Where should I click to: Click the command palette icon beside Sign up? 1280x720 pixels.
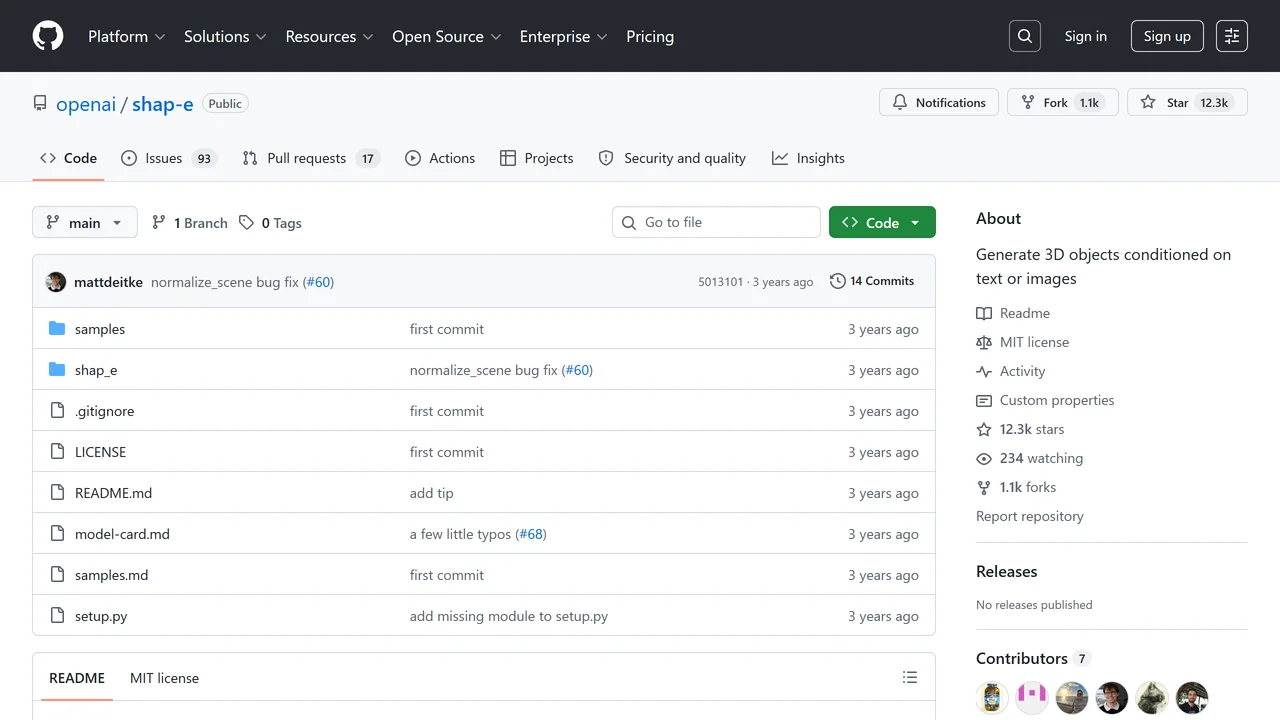pos(1232,36)
